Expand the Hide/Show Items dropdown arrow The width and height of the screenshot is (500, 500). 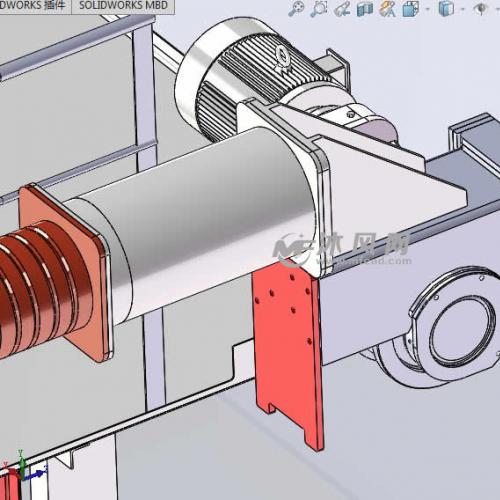coord(496,9)
